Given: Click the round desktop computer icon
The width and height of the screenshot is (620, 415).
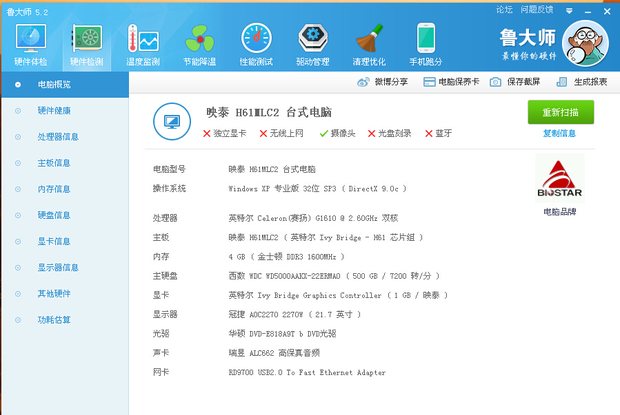Looking at the screenshot, I should (172, 121).
